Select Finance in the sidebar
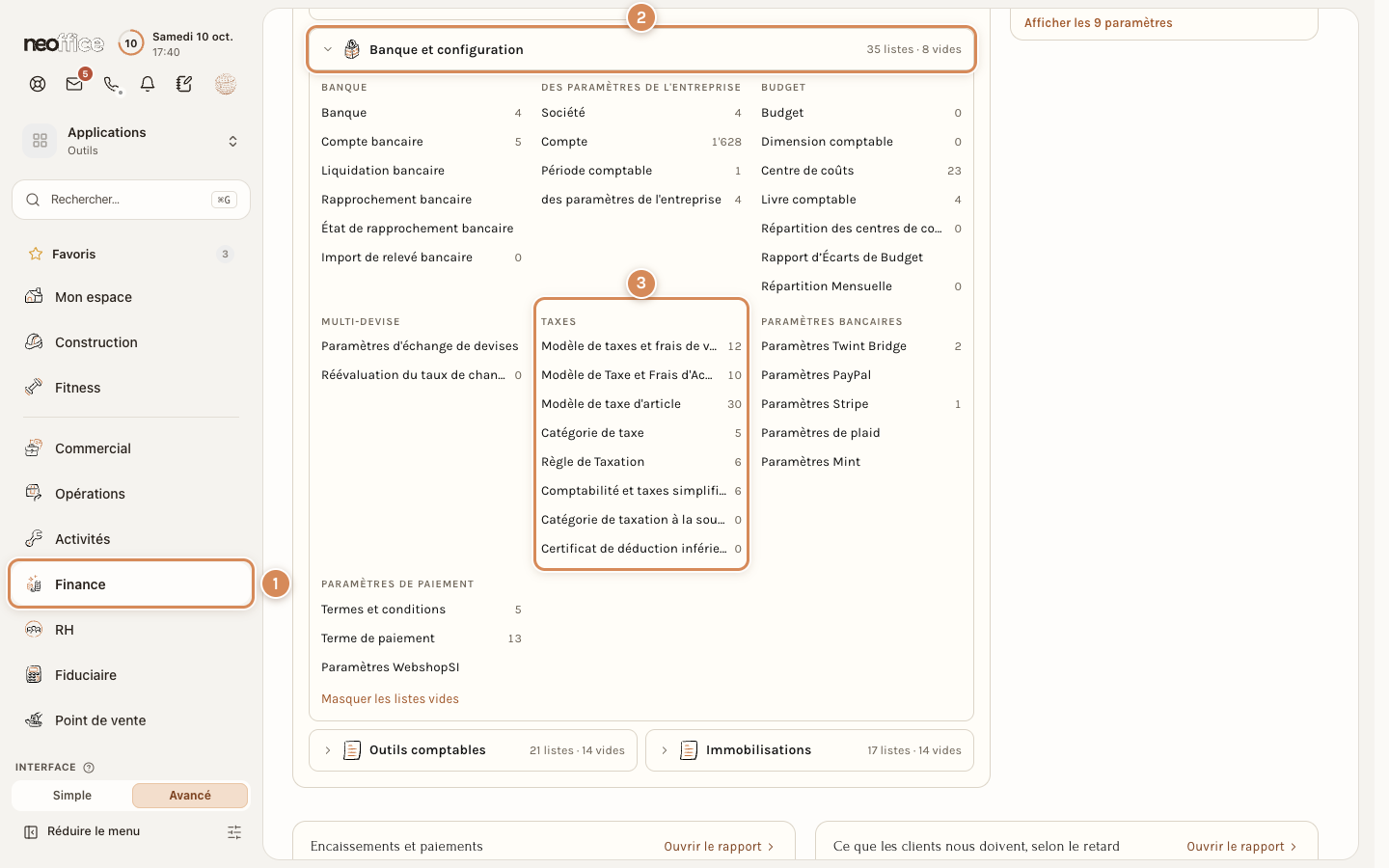 point(131,584)
